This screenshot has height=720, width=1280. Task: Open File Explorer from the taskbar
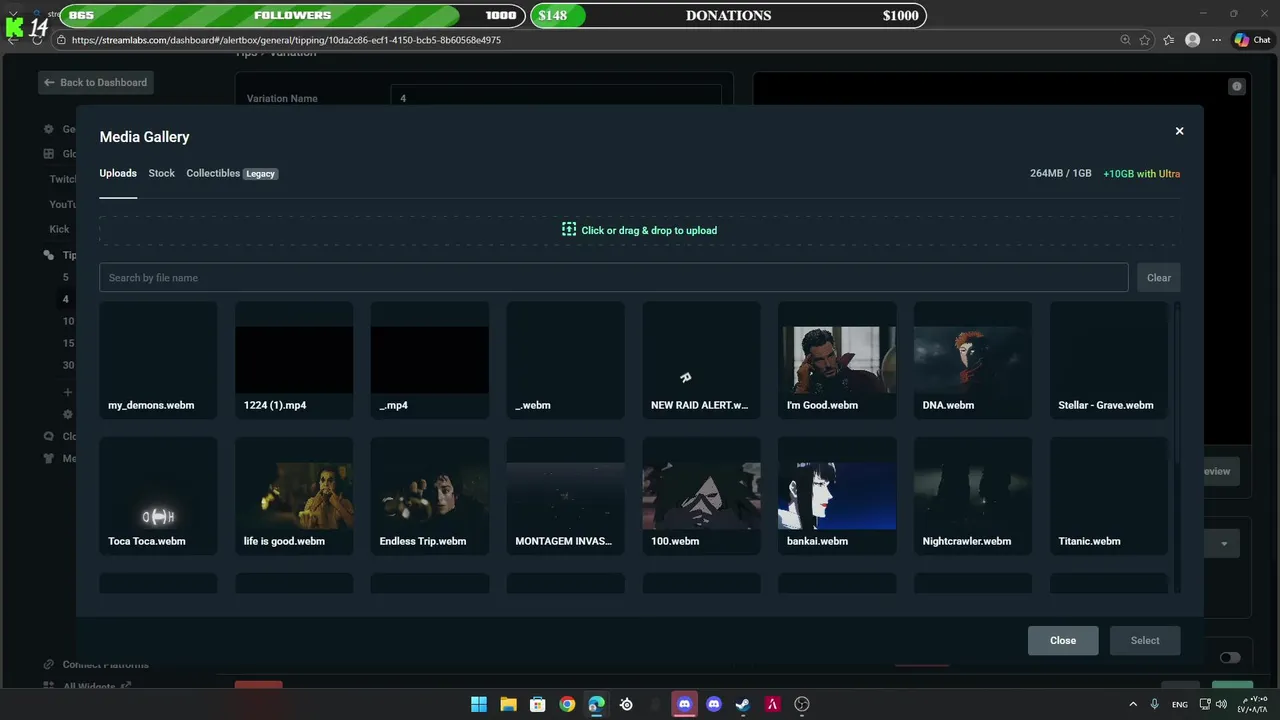tap(508, 704)
